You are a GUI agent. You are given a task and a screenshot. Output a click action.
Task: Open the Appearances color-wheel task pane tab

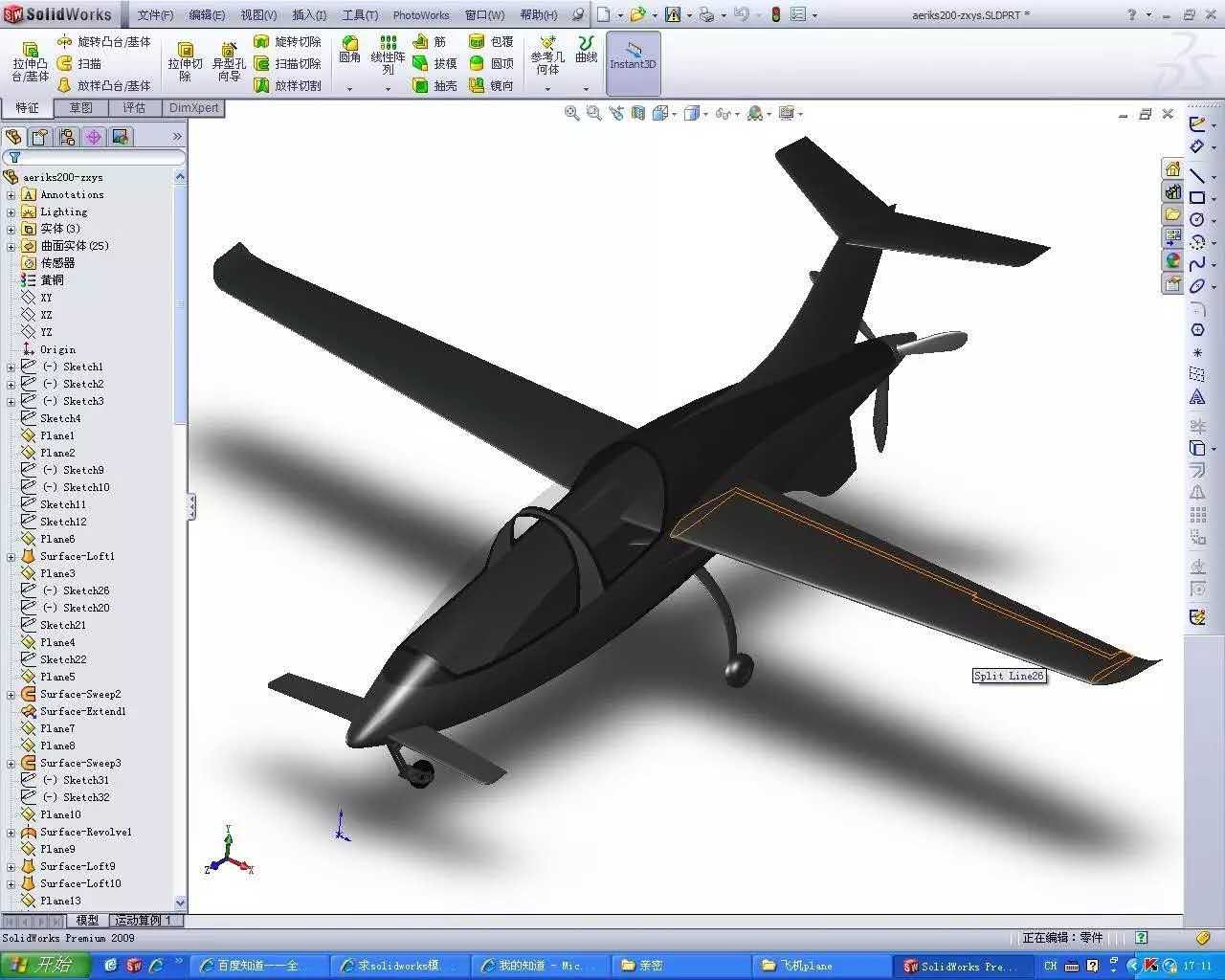(1172, 260)
